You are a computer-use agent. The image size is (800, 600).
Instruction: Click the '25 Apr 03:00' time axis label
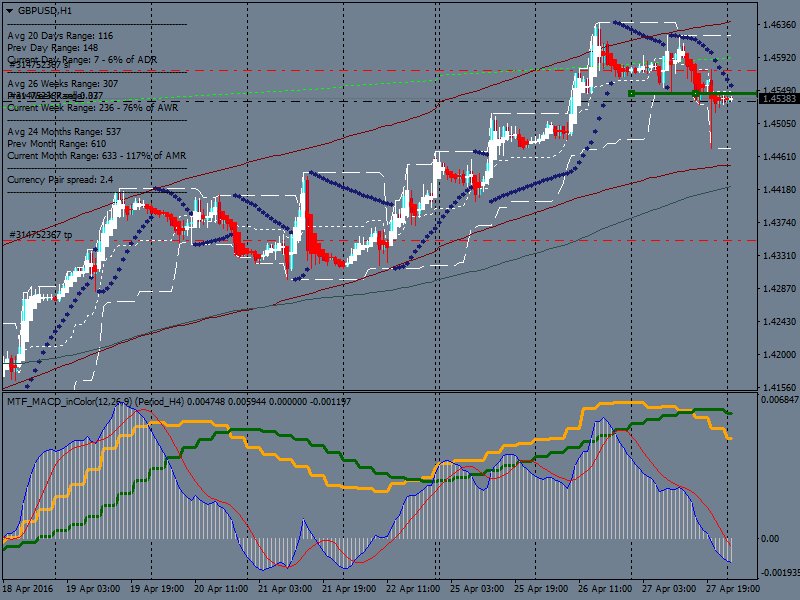477,589
